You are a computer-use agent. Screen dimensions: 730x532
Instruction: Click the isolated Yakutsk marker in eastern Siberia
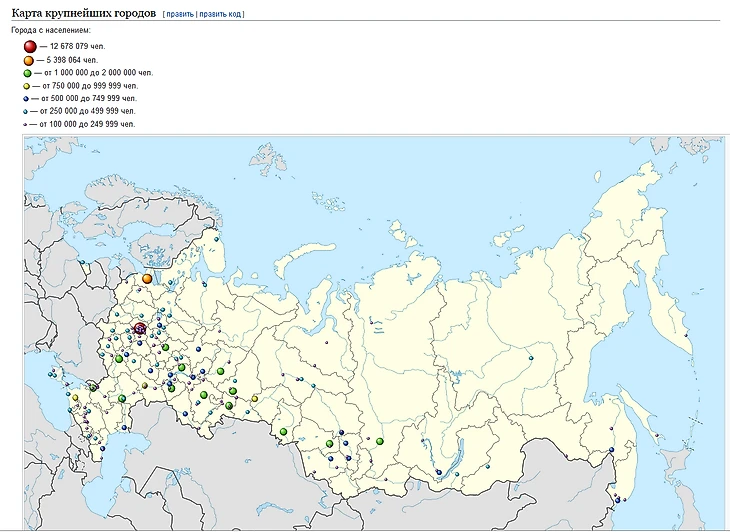pyautogui.click(x=532, y=357)
